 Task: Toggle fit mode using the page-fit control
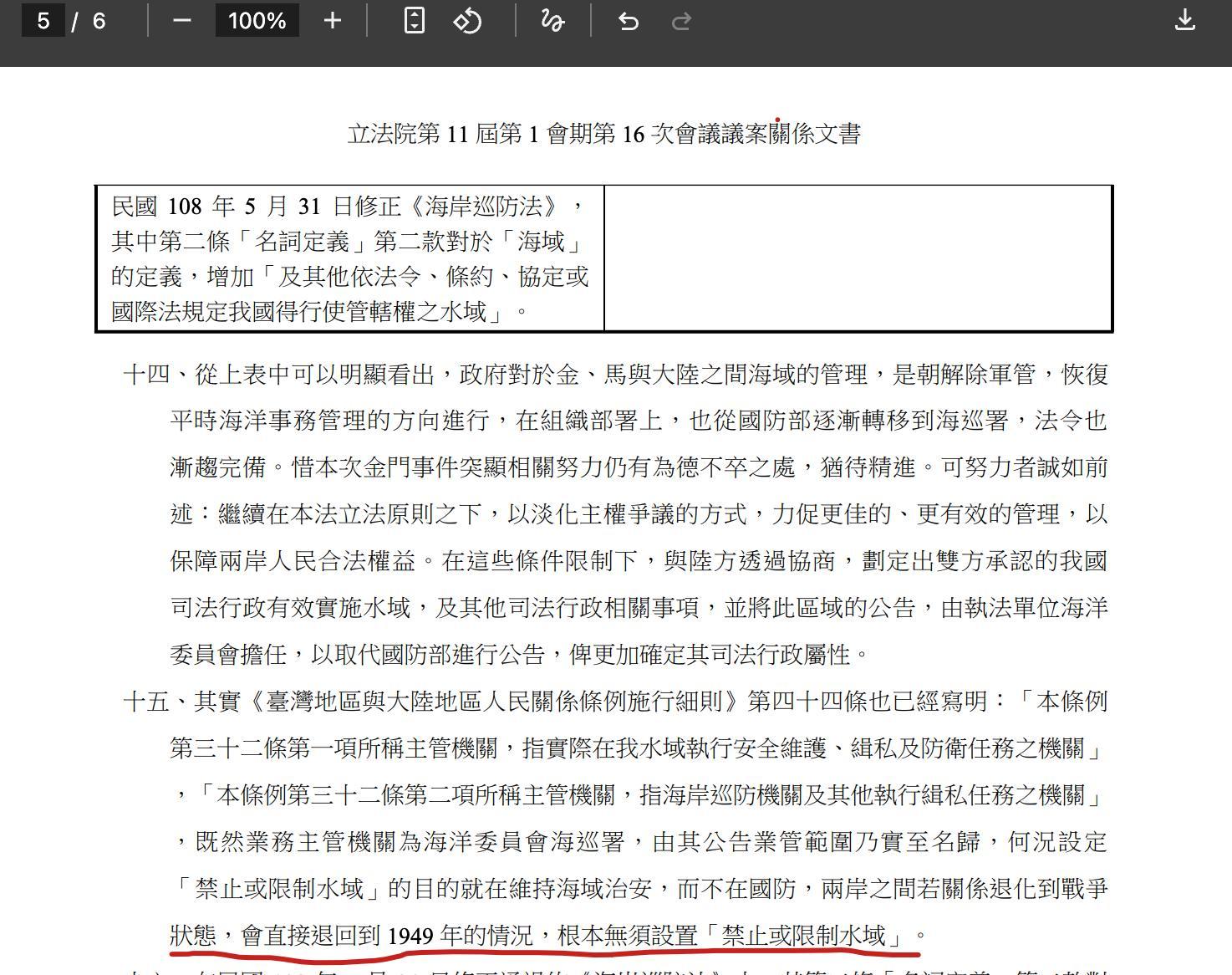click(415, 22)
